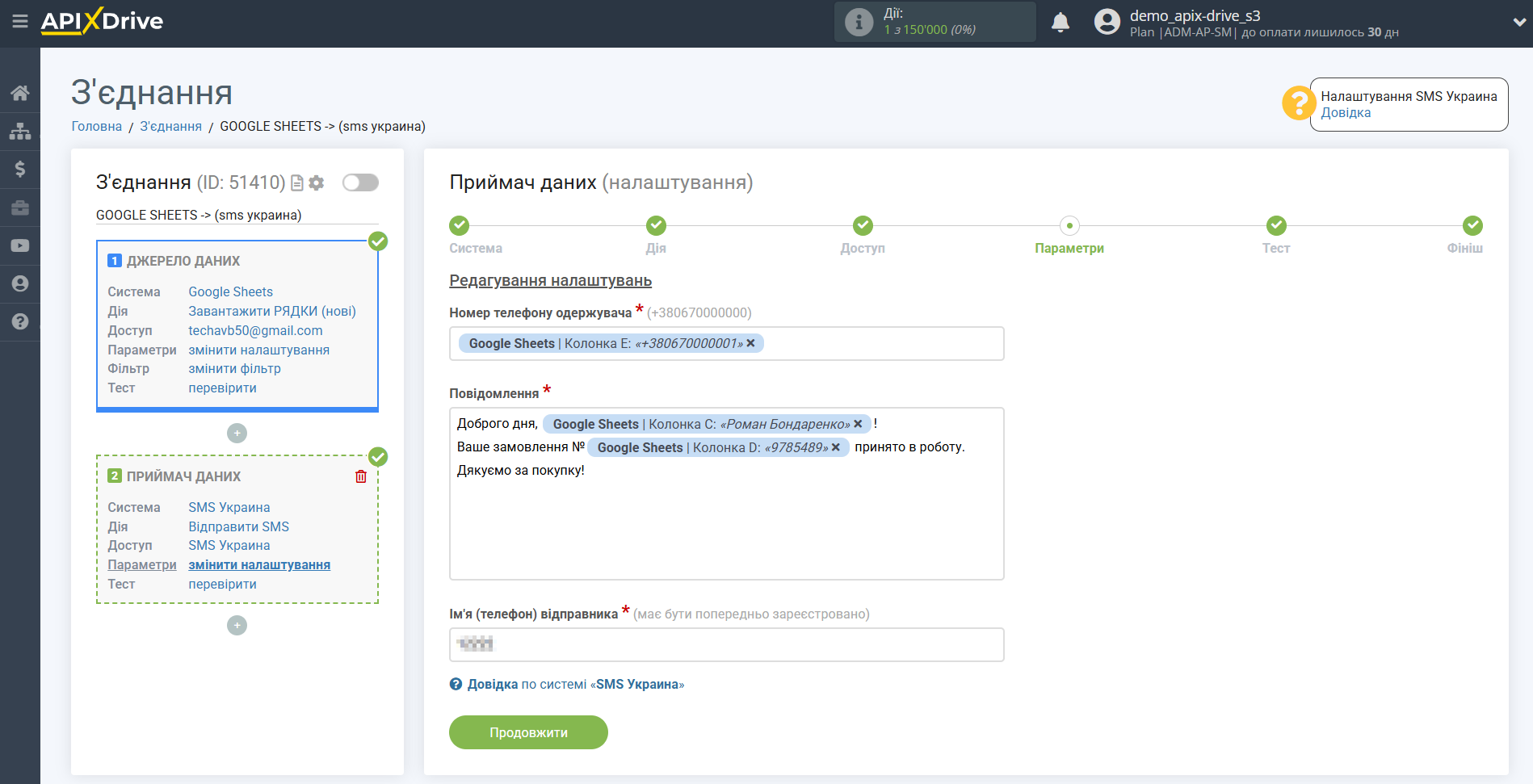Open the user profile sidebar icon
Viewport: 1533px width, 784px height.
[x=20, y=283]
